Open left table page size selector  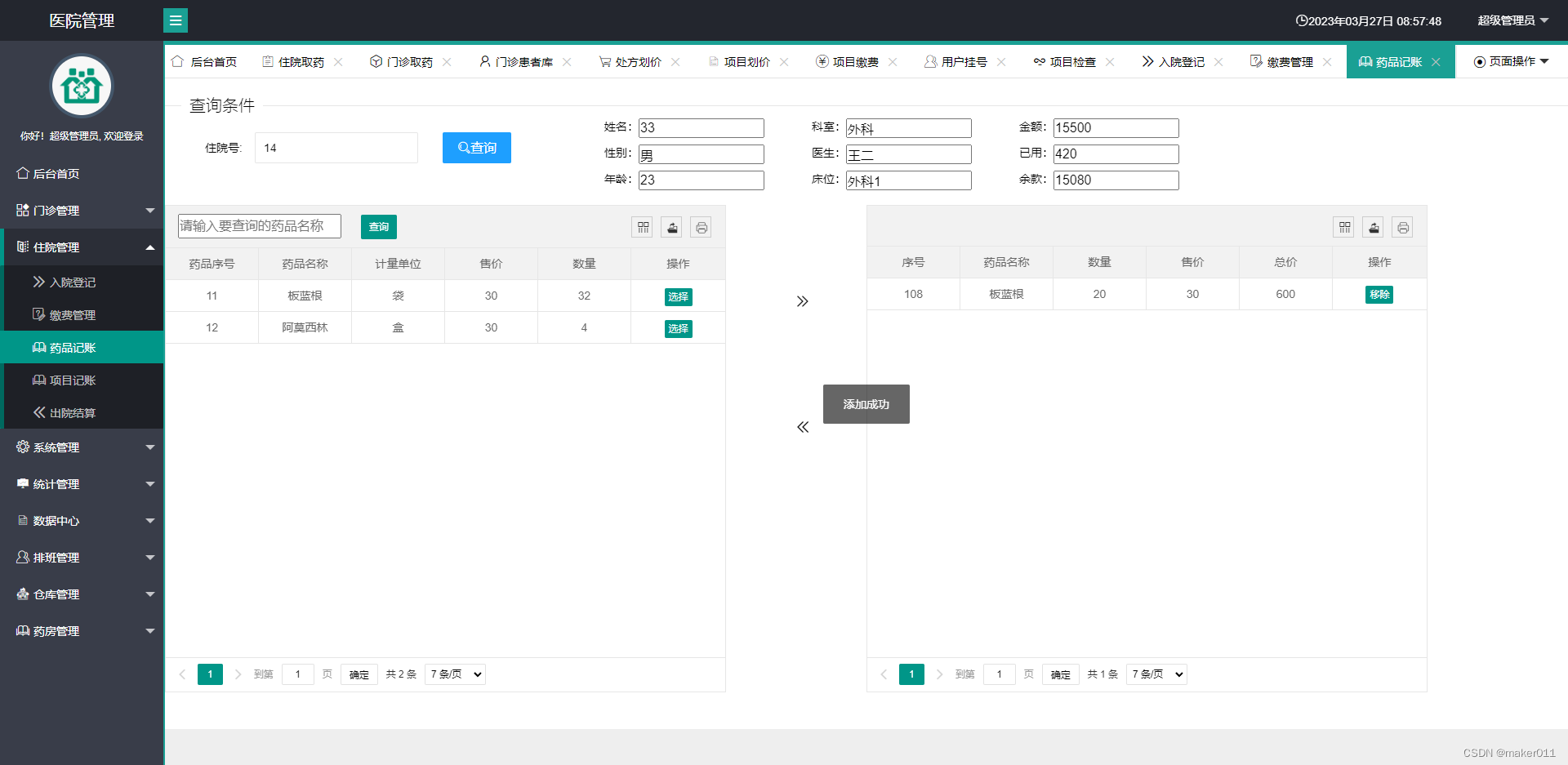[455, 674]
